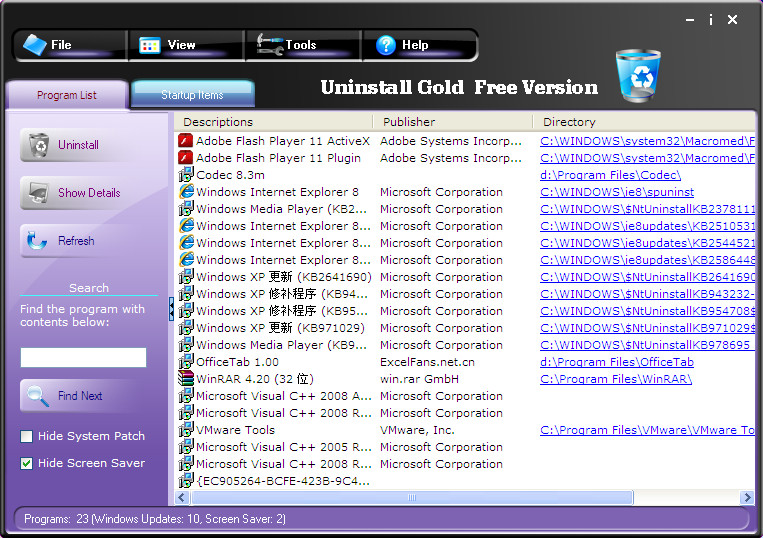Screen dimensions: 763x538
Task: Uncheck the Hide Screen Saver checkbox
Action: (x=26, y=463)
